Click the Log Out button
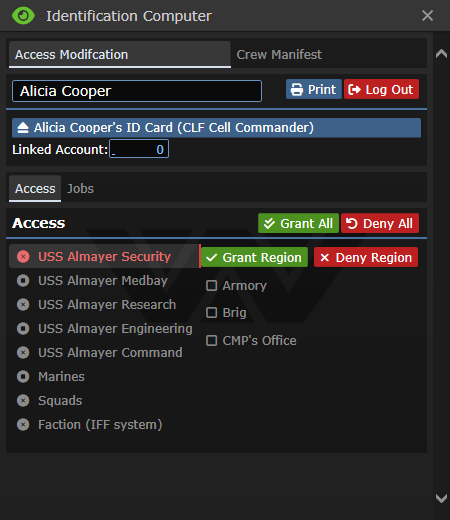The height and width of the screenshot is (520, 450). coord(381,89)
